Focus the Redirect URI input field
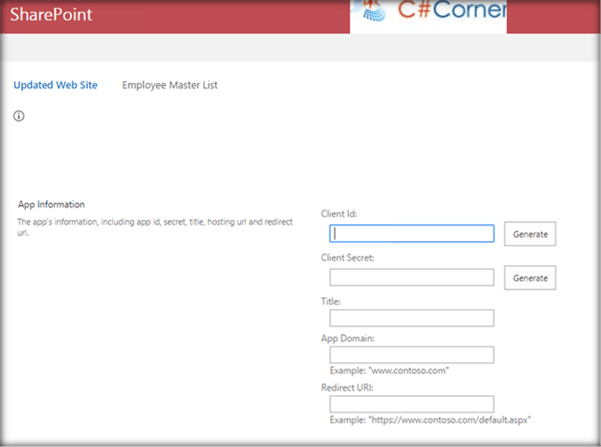 pyautogui.click(x=412, y=404)
